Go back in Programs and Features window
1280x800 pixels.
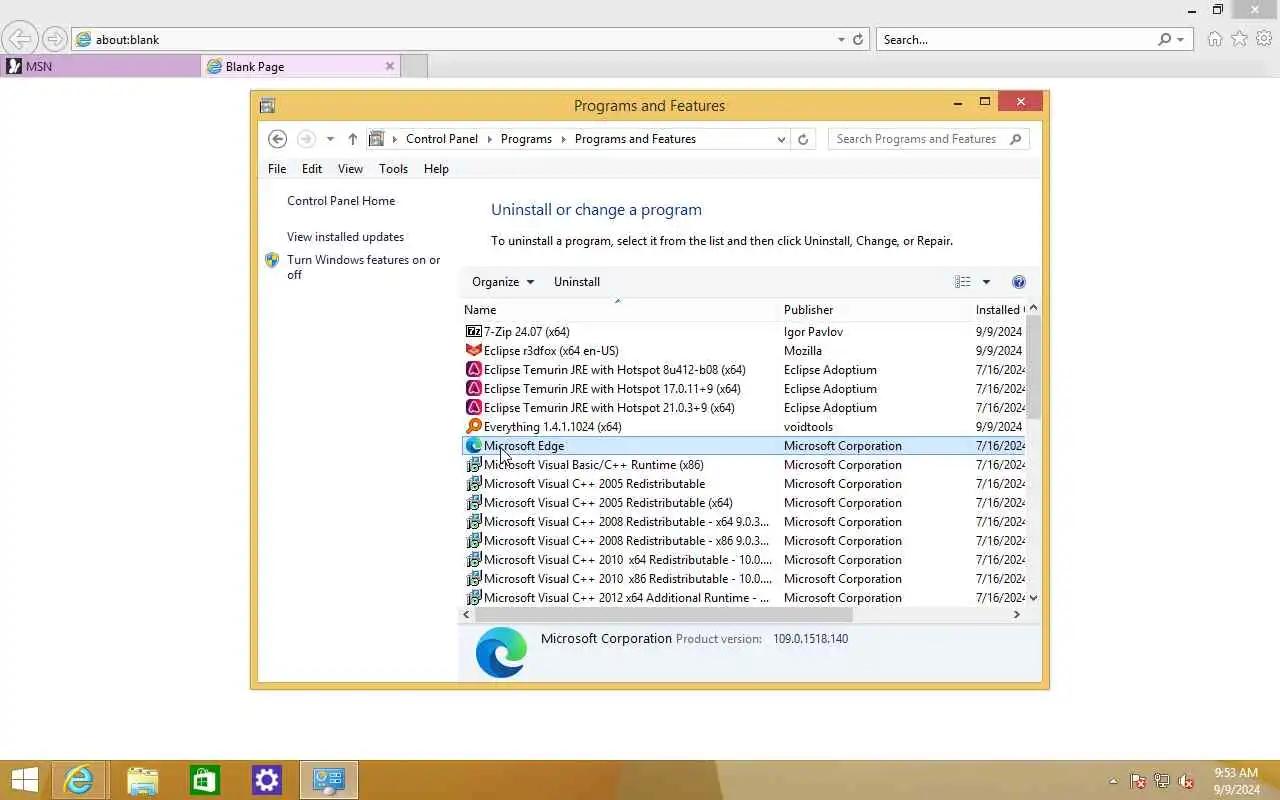coord(278,139)
